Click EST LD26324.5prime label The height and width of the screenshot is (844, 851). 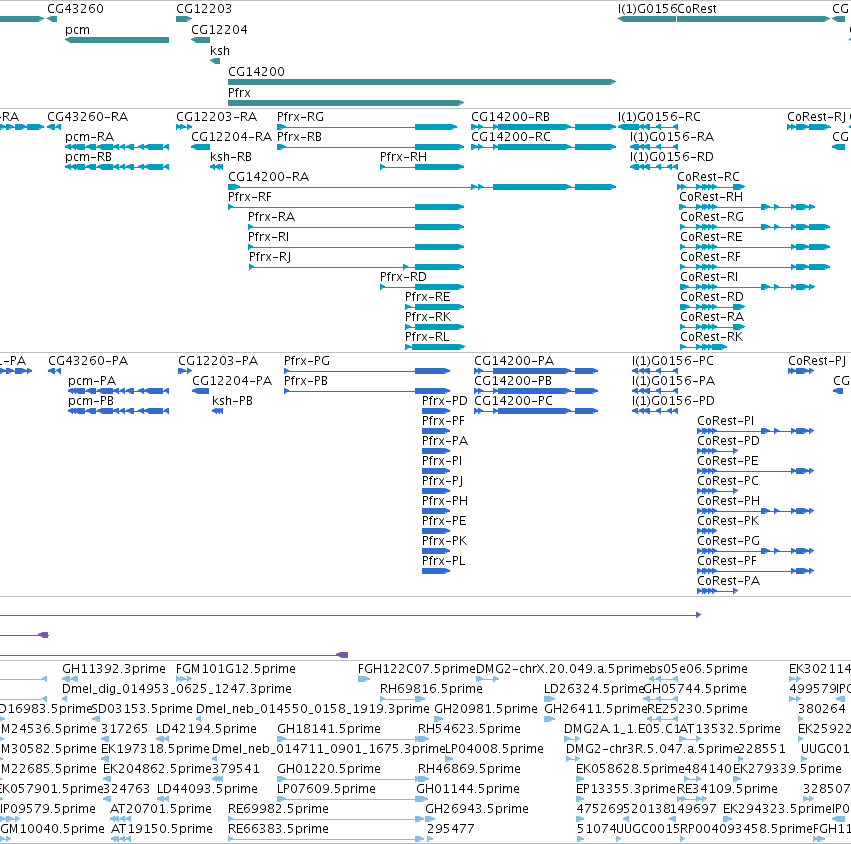(594, 689)
